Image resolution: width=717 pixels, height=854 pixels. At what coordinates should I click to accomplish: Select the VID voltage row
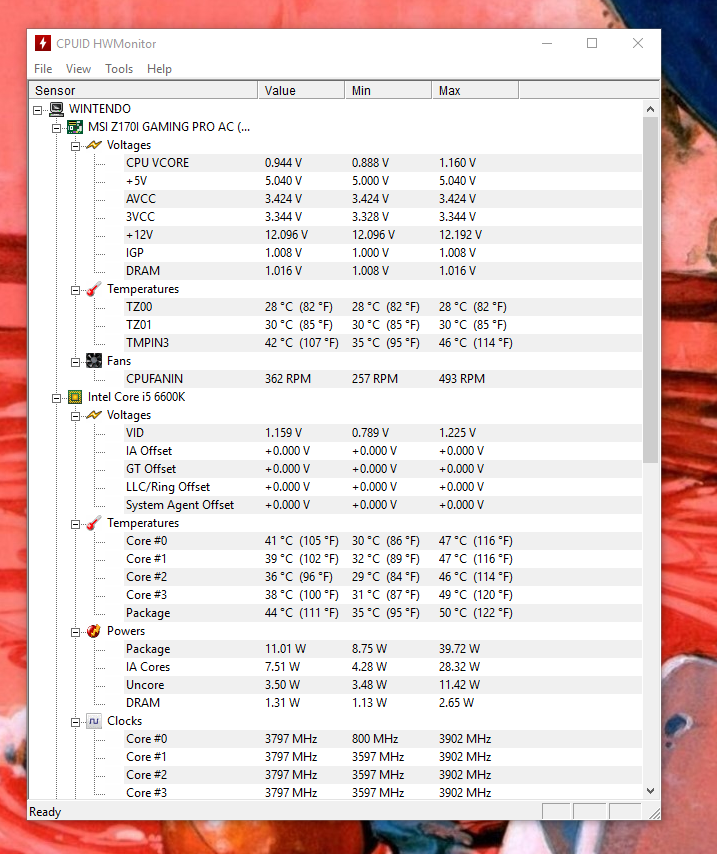click(383, 433)
